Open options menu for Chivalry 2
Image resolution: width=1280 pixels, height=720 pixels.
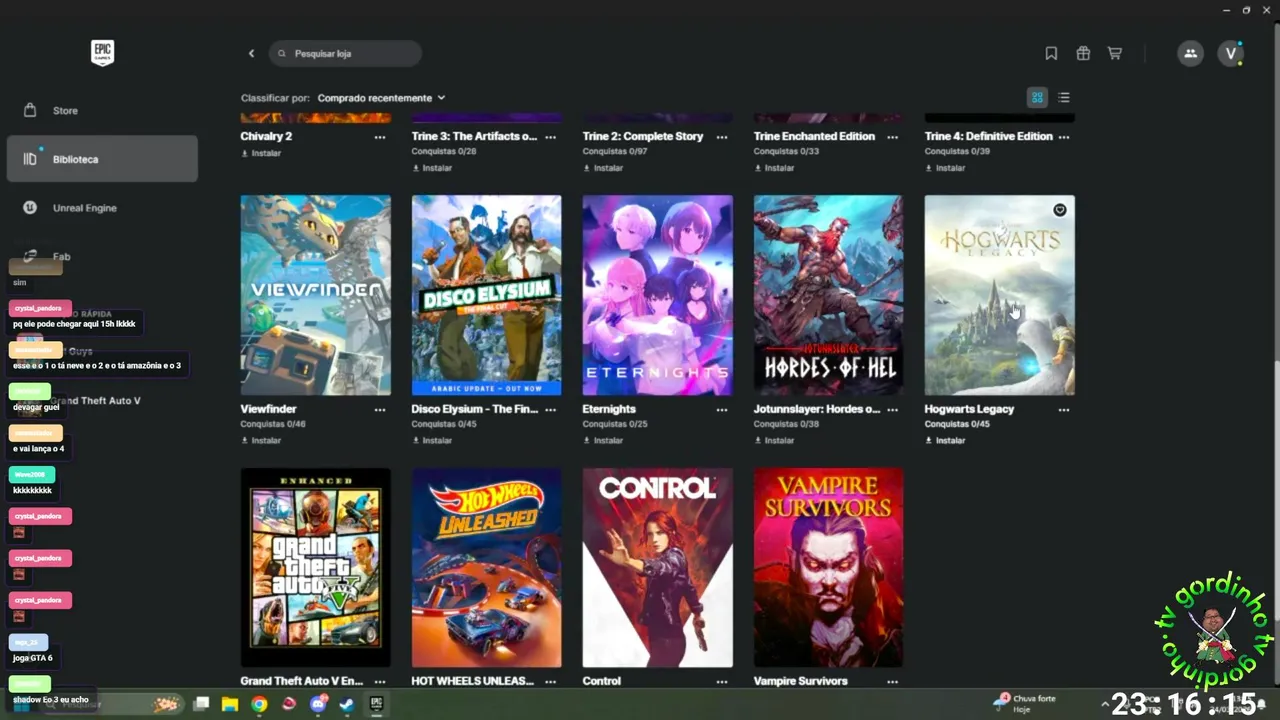click(380, 137)
